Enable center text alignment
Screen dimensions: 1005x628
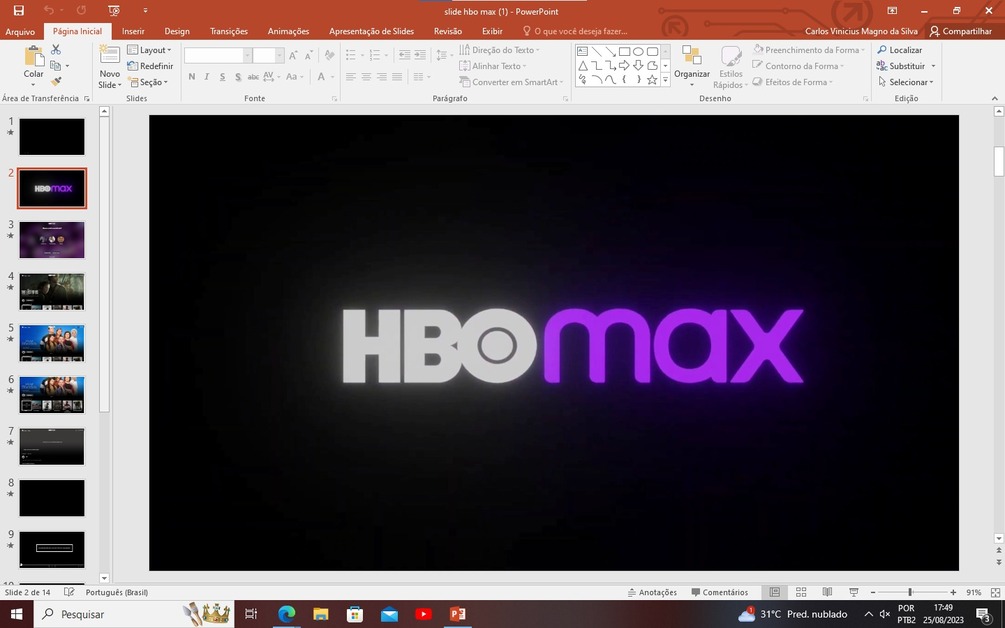point(365,76)
